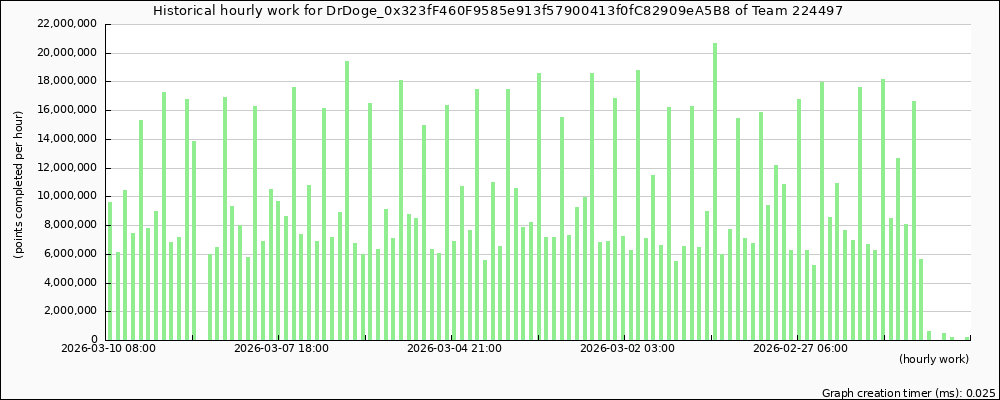This screenshot has height=400, width=1000.
Task: Click the 2026-03-10 08:00 x-axis label
Action: point(106,348)
